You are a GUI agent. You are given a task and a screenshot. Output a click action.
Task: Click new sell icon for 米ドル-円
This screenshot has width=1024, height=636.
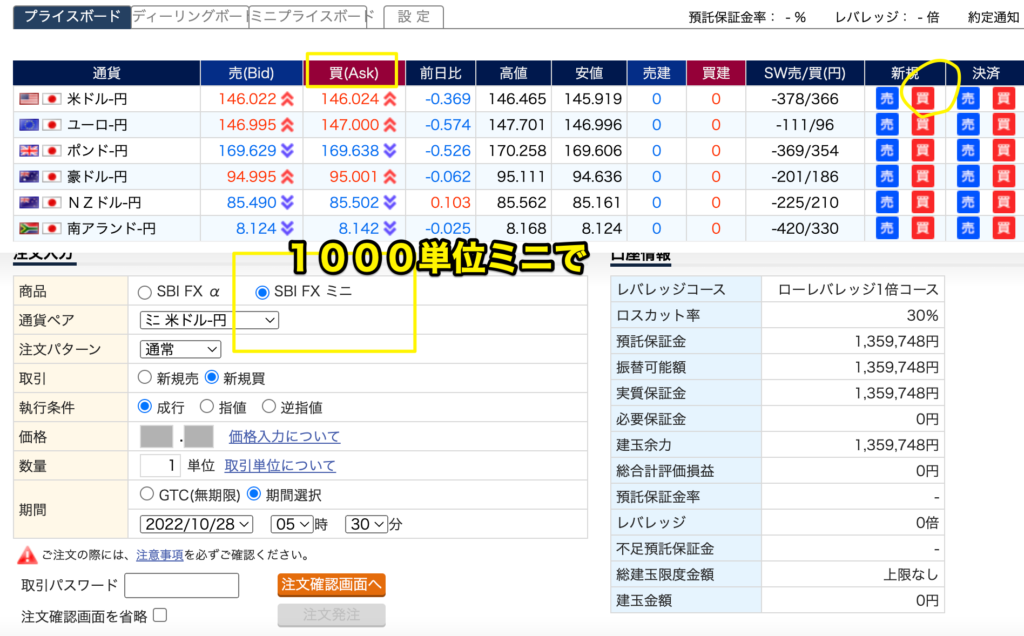pos(886,99)
